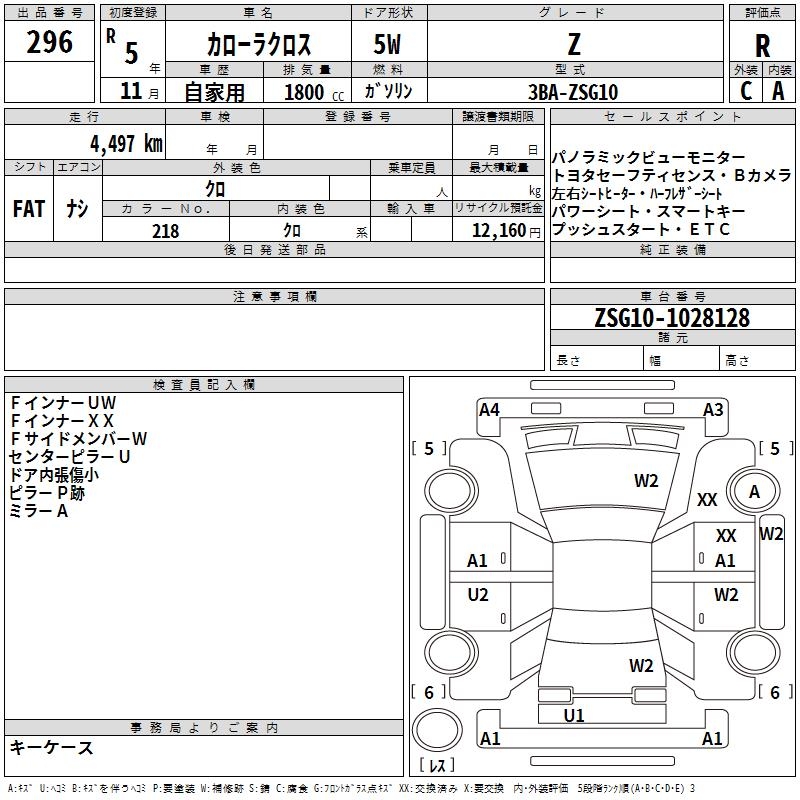Click the spare tire label レス
The height and width of the screenshot is (800, 800).
437,765
